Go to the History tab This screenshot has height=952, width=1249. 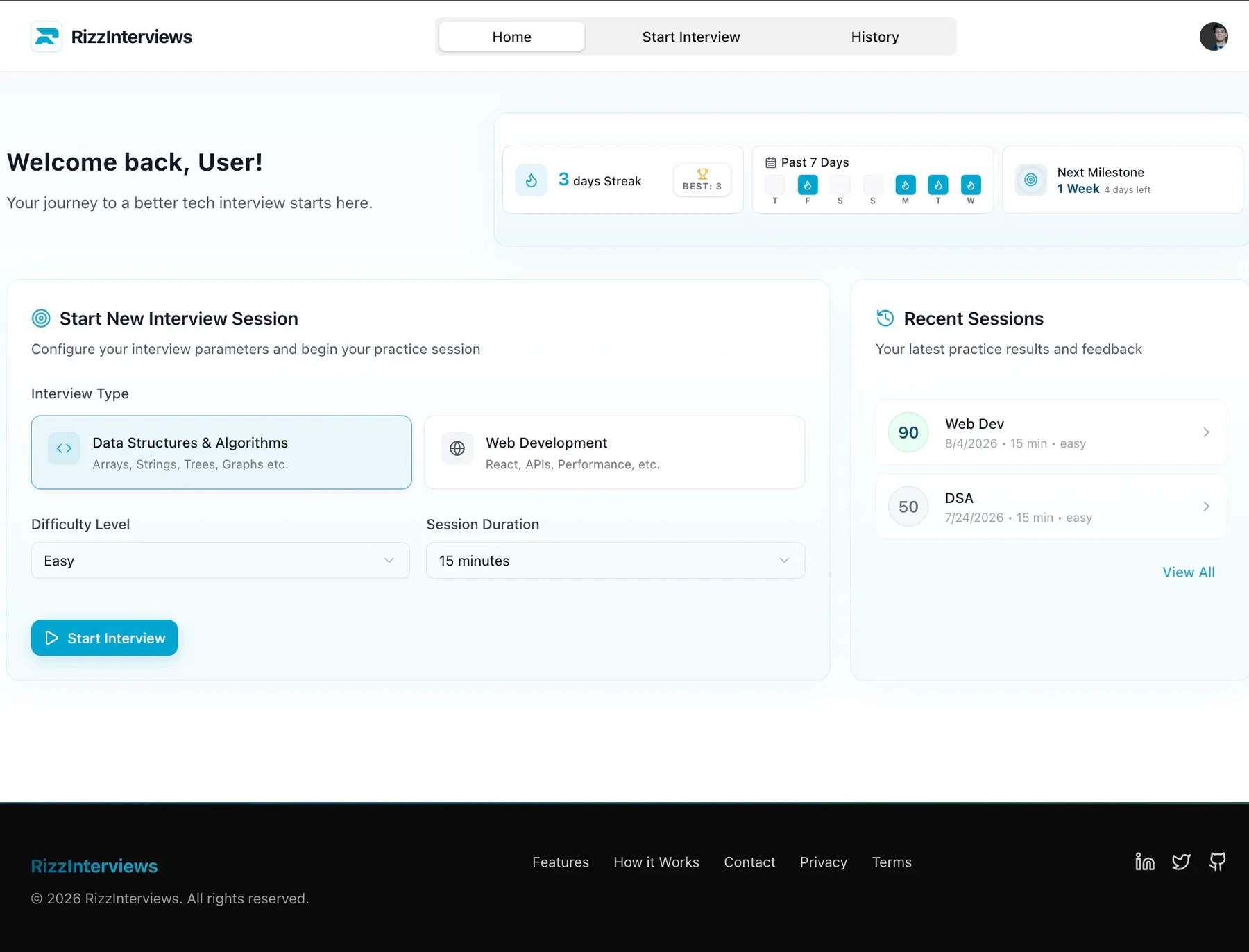[x=875, y=37]
